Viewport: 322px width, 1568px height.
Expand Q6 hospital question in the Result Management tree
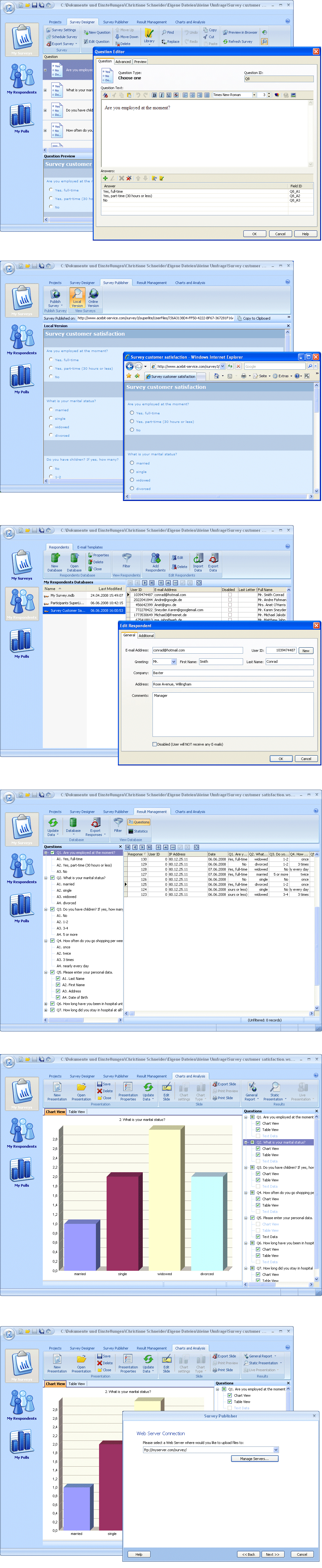46,1004
